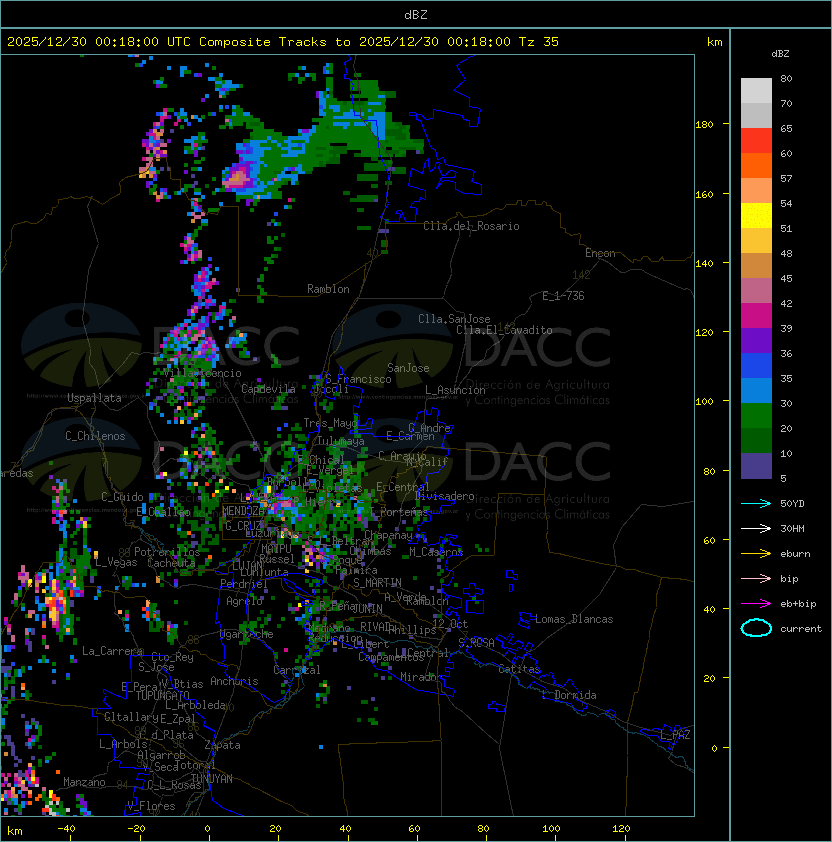Click the 'Villavicencio' map label

coord(202,373)
